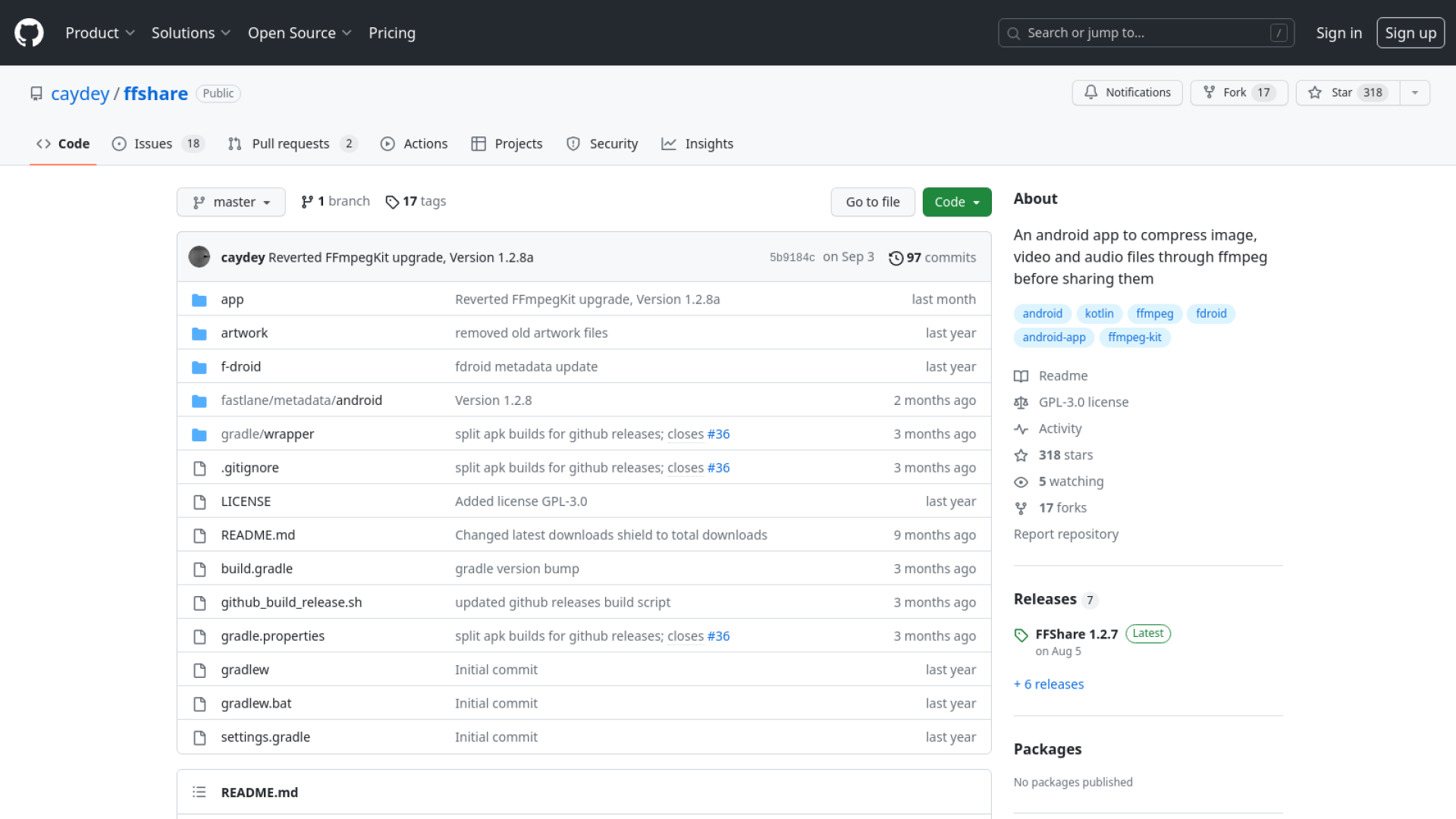Click the tags label icon

[x=392, y=202]
